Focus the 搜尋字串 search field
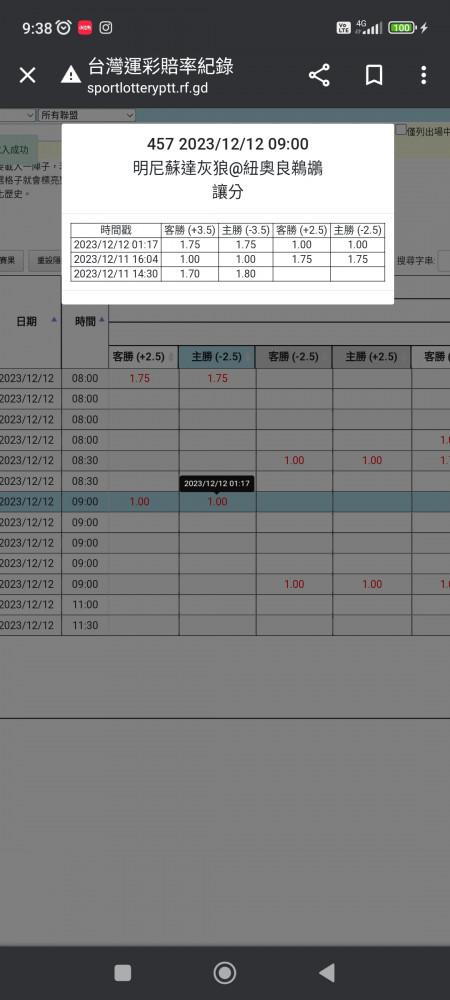Image resolution: width=450 pixels, height=1000 pixels. coord(444,261)
